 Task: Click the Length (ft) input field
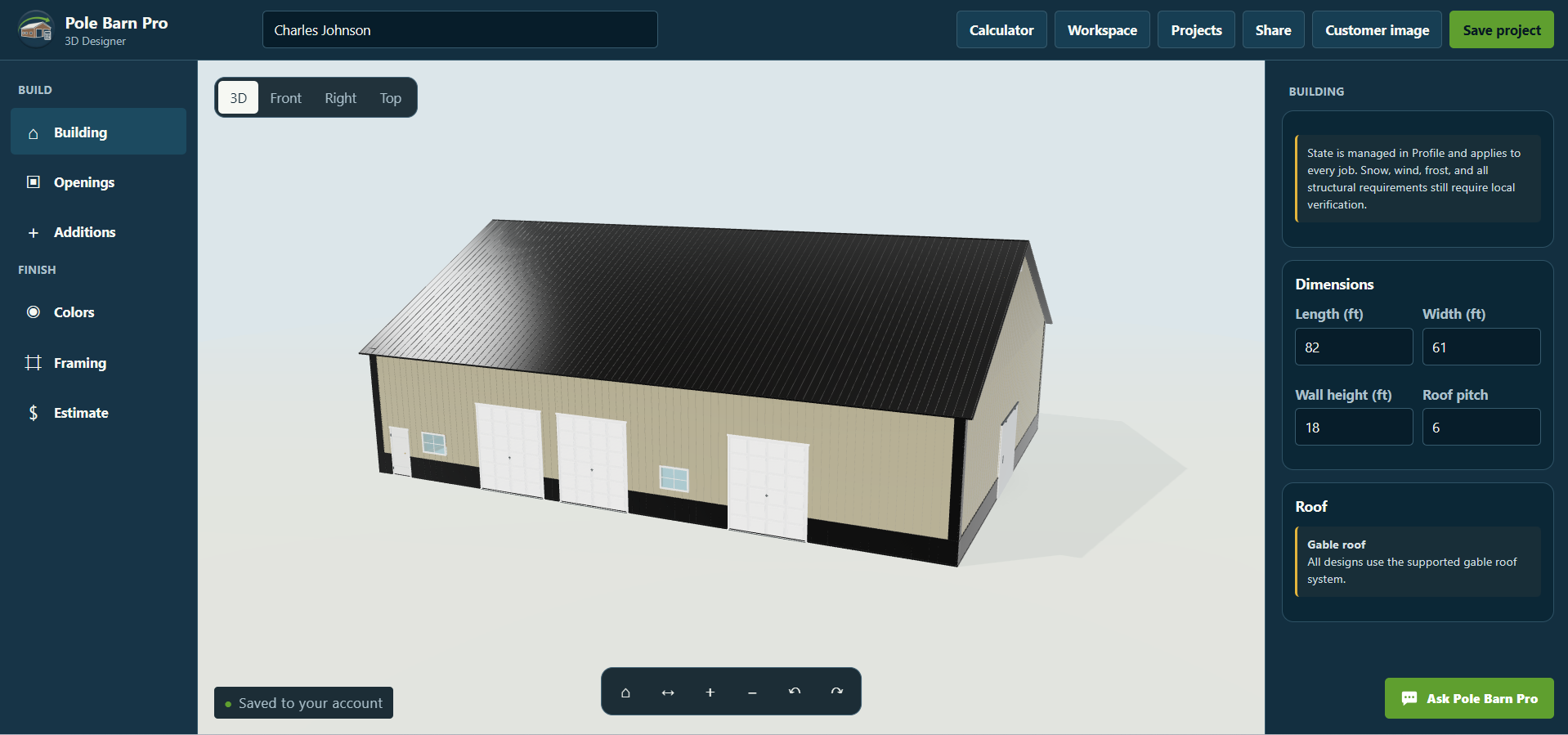click(x=1354, y=347)
